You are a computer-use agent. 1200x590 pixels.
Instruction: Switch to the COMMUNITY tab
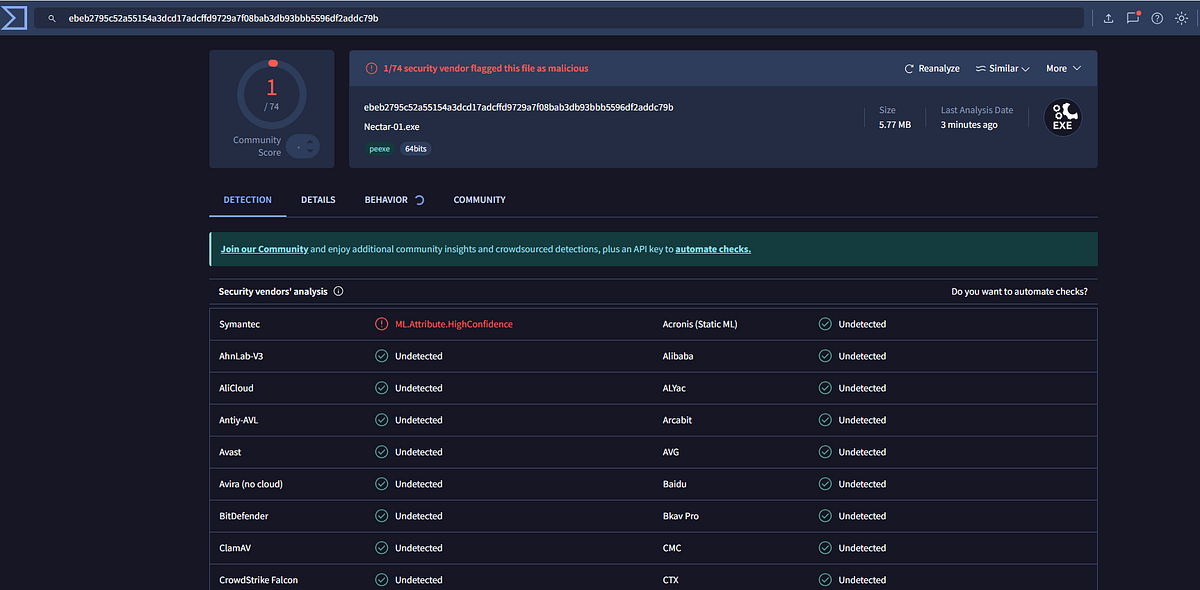[x=479, y=200]
